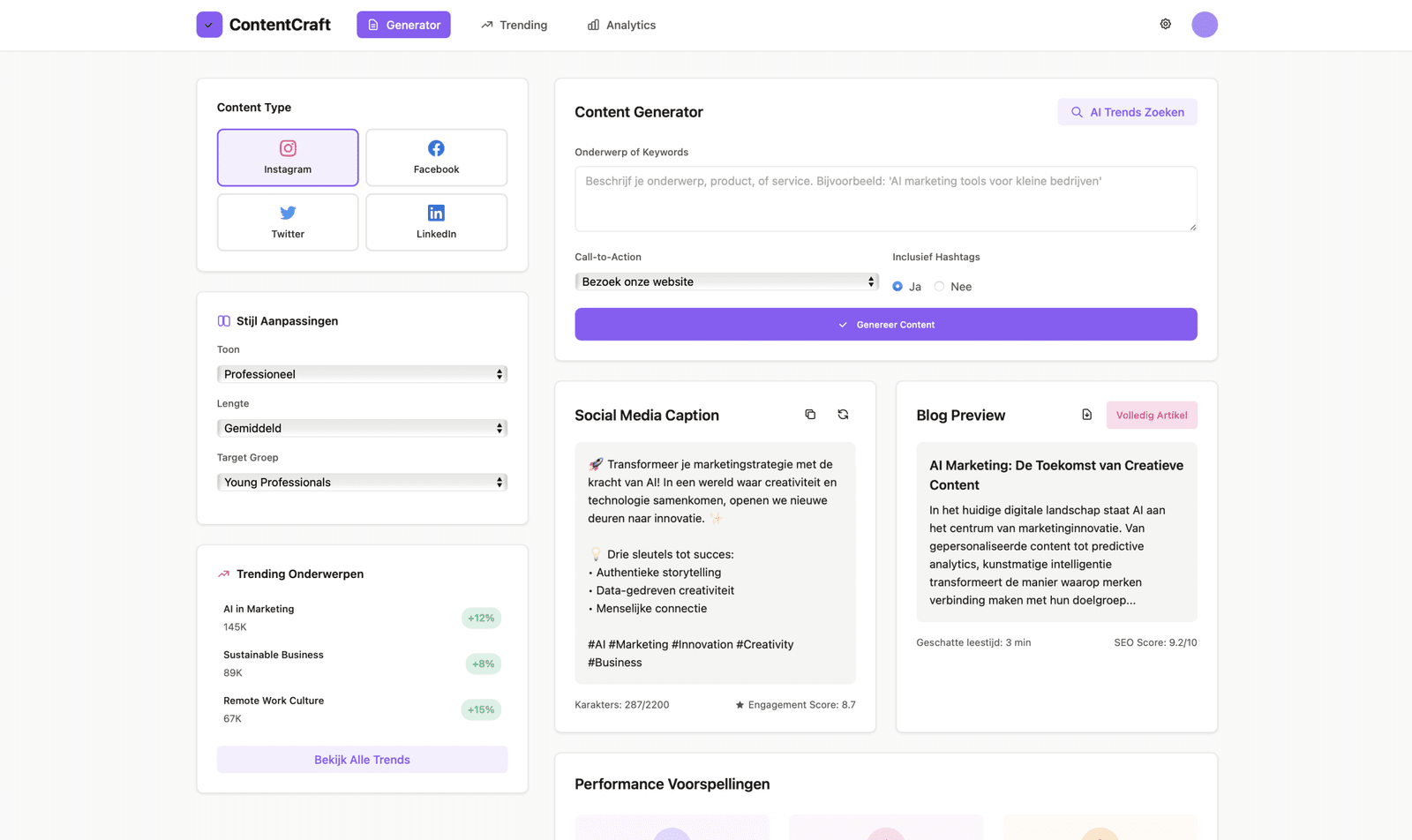
Task: Pick the Twitter content type
Action: click(288, 222)
